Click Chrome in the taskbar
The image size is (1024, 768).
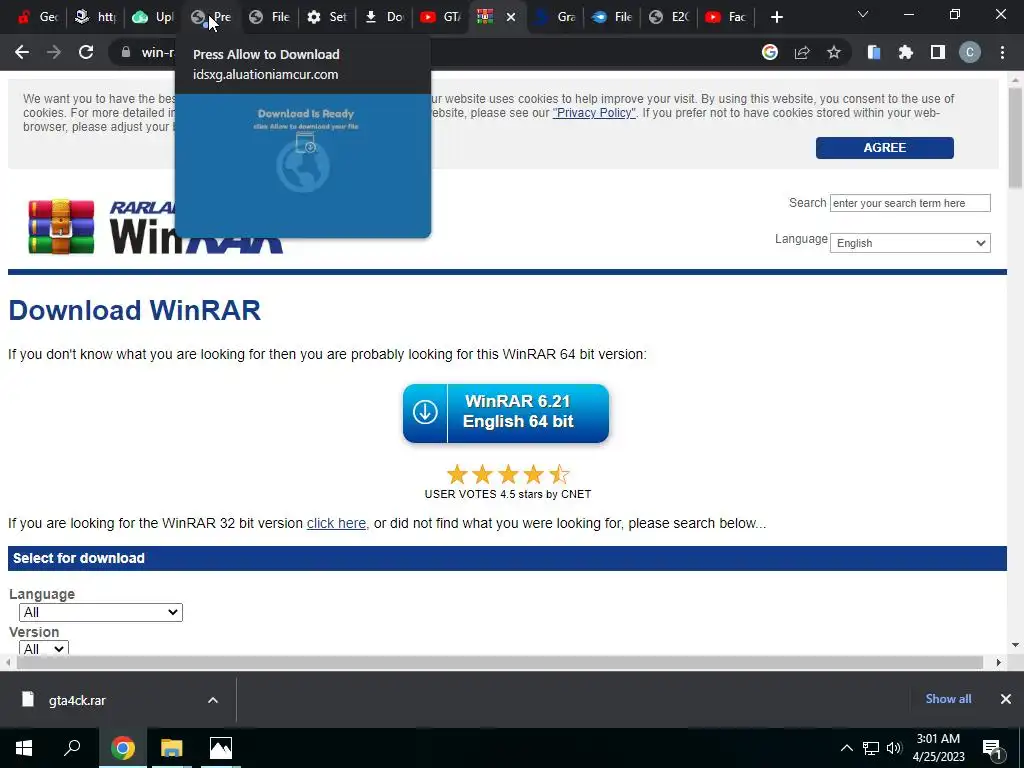[122, 748]
